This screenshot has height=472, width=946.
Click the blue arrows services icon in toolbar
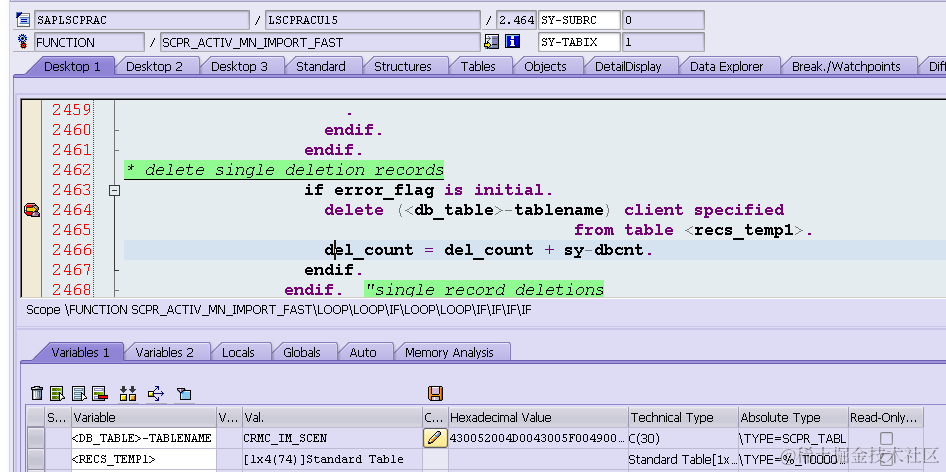(x=156, y=394)
